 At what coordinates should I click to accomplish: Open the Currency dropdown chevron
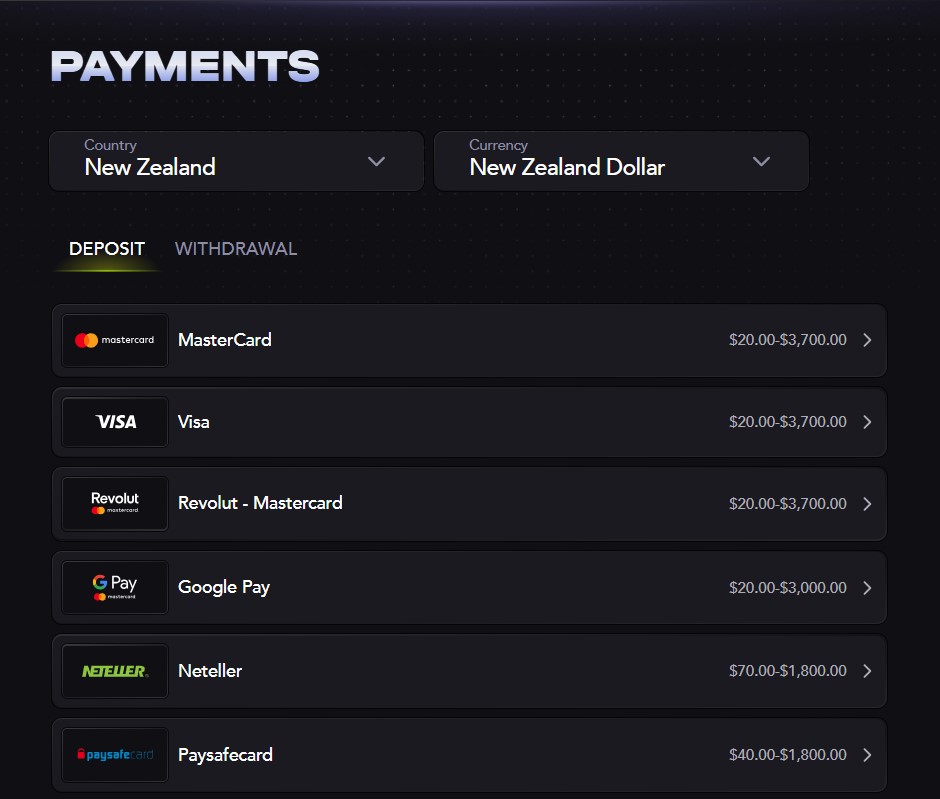point(761,161)
